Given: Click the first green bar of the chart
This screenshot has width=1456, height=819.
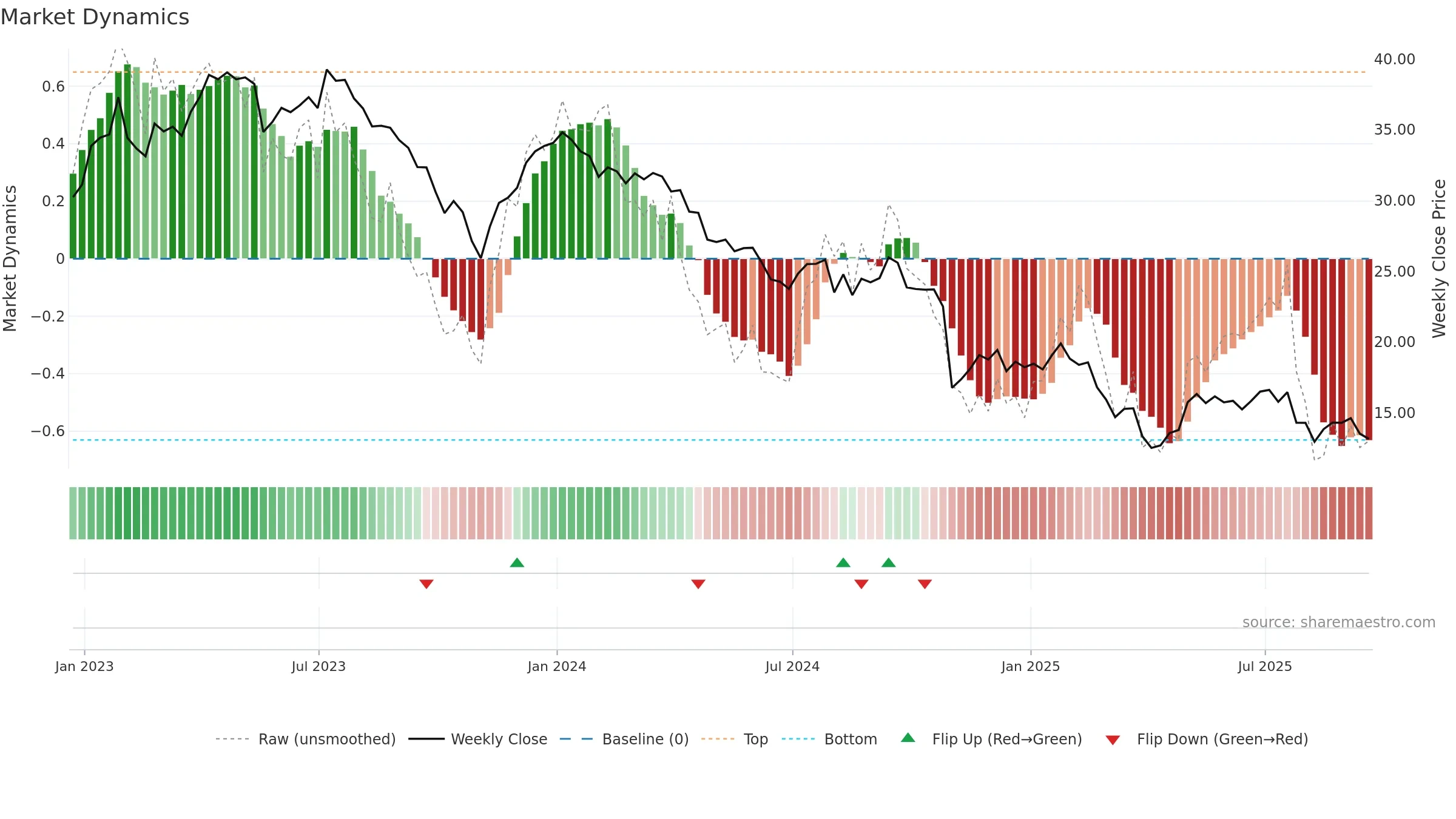Looking at the screenshot, I should [73, 216].
